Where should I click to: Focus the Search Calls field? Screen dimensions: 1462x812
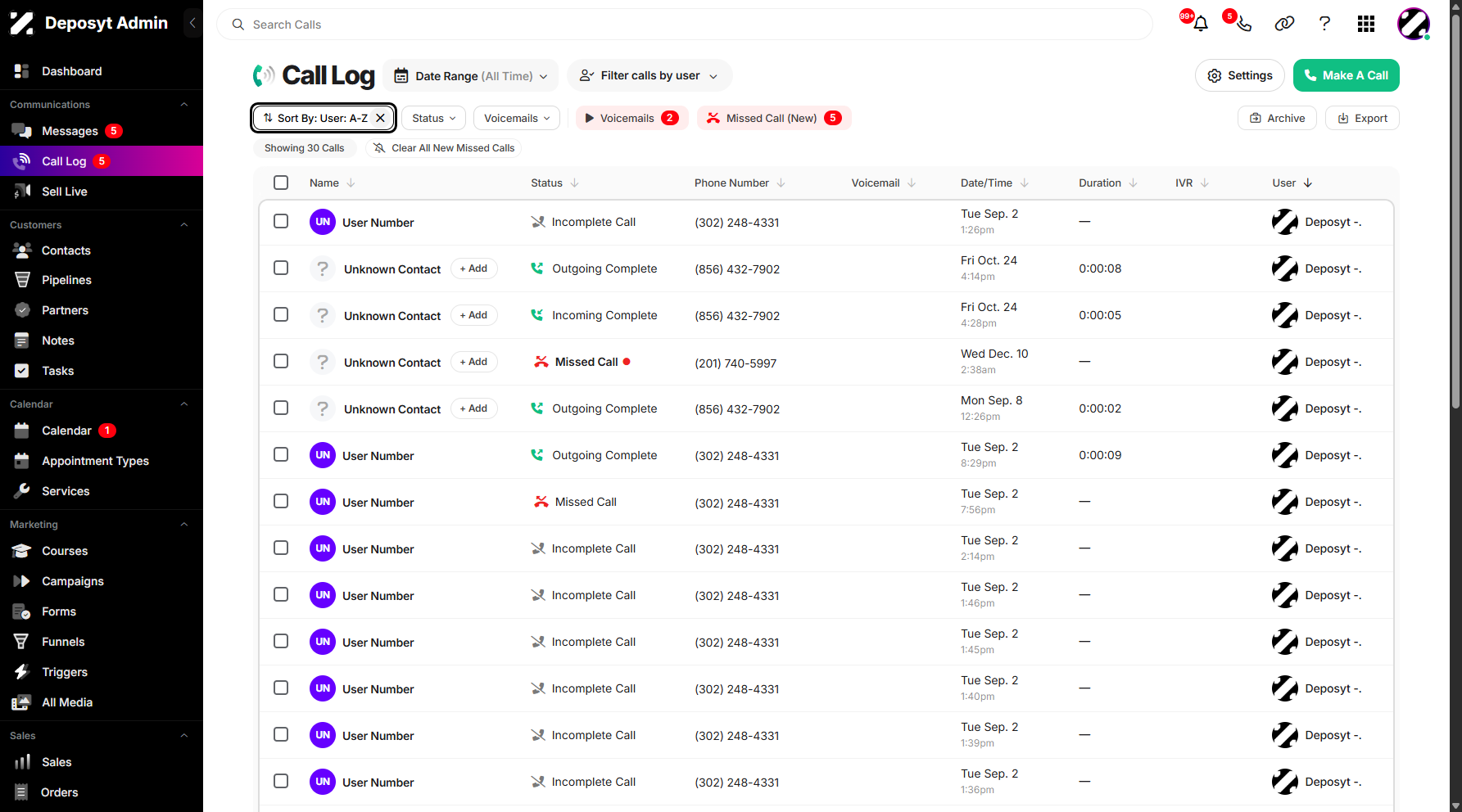(x=685, y=25)
